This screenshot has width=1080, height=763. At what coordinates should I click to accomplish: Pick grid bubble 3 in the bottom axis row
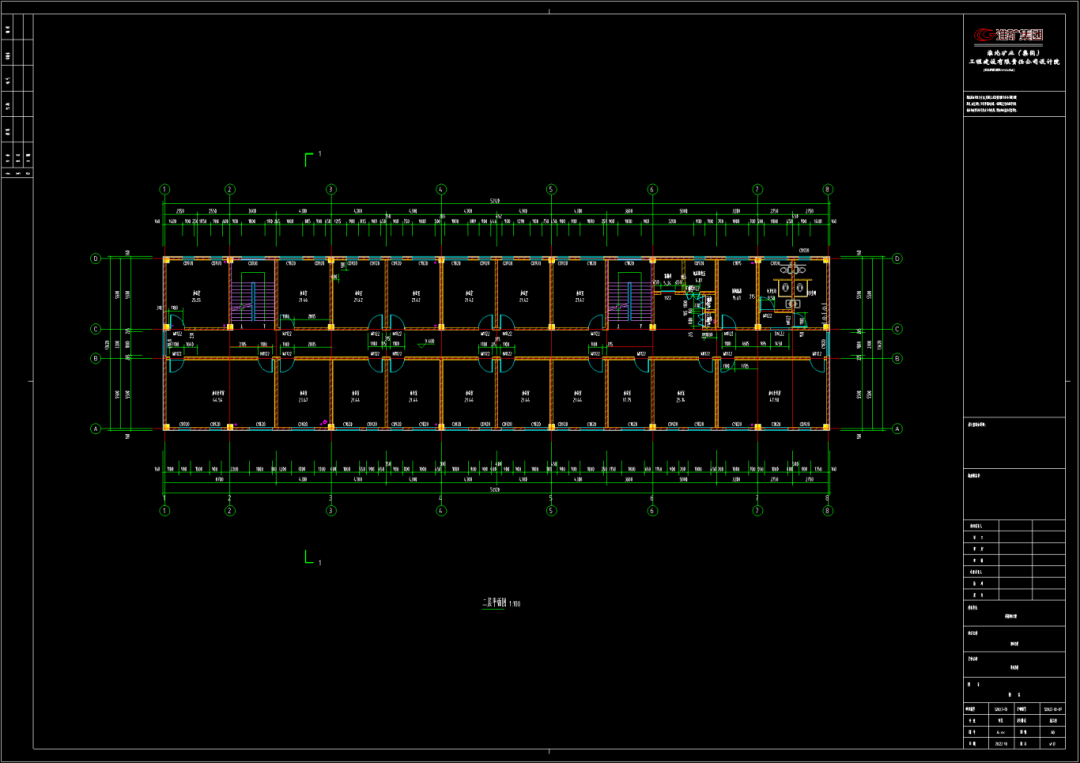[x=331, y=511]
